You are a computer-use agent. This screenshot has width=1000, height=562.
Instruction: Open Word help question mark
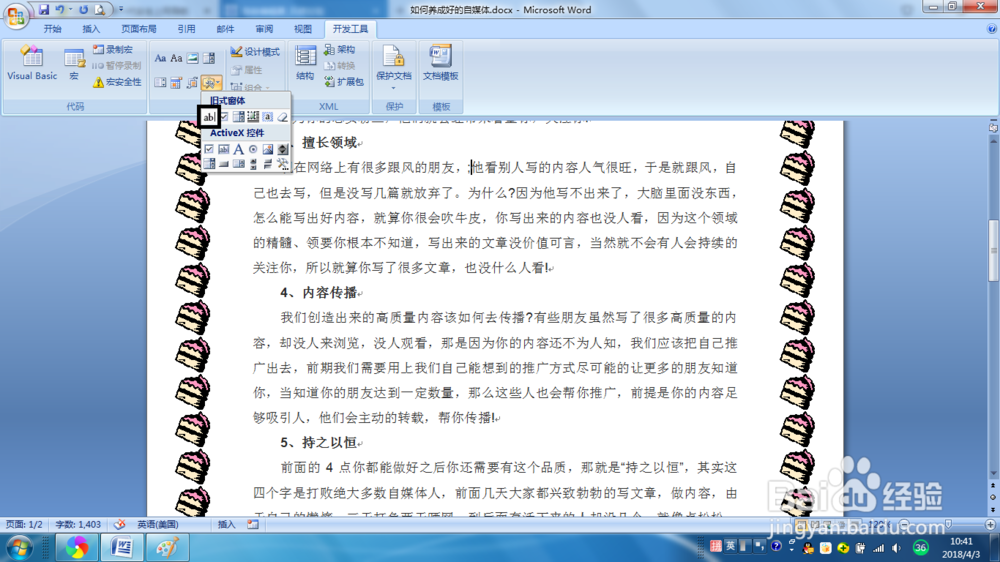tap(991, 29)
